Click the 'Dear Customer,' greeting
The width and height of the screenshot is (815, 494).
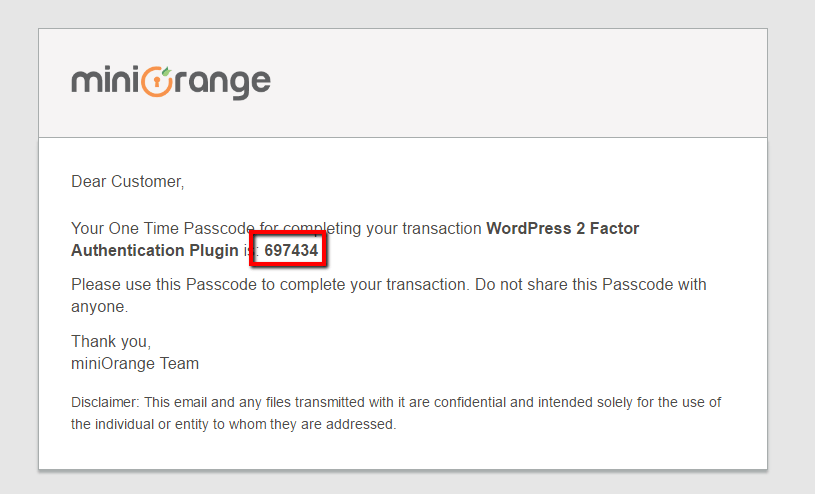128,181
